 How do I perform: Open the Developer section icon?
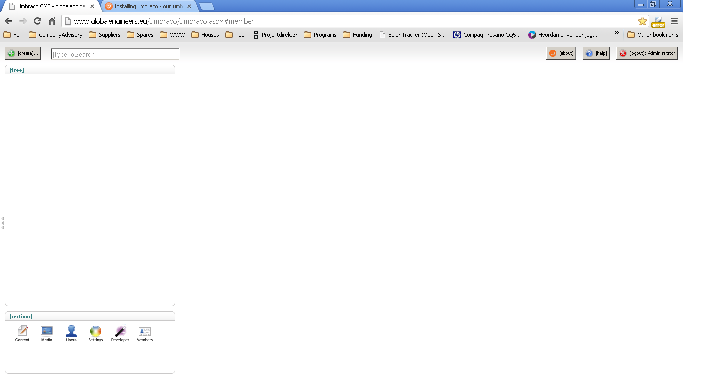[x=120, y=333]
